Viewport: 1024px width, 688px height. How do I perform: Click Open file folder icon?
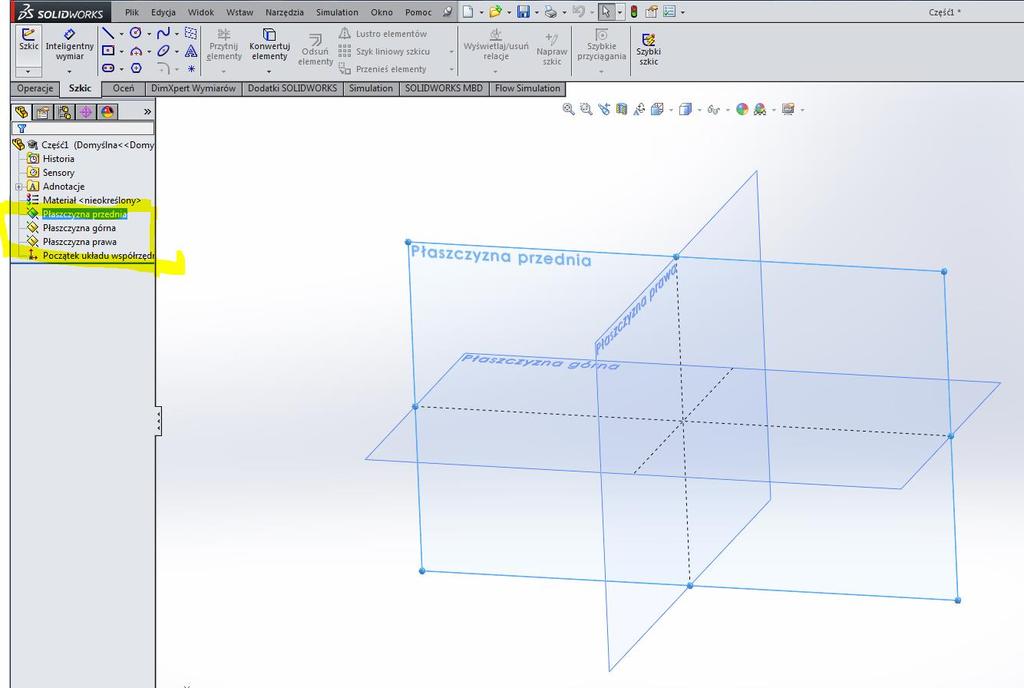point(495,12)
